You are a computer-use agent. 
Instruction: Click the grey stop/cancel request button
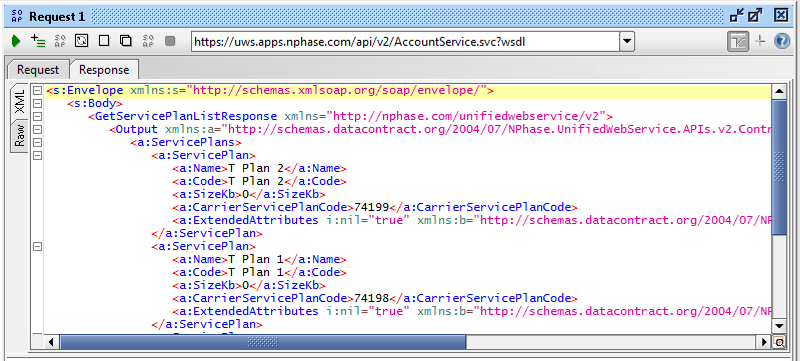(170, 41)
